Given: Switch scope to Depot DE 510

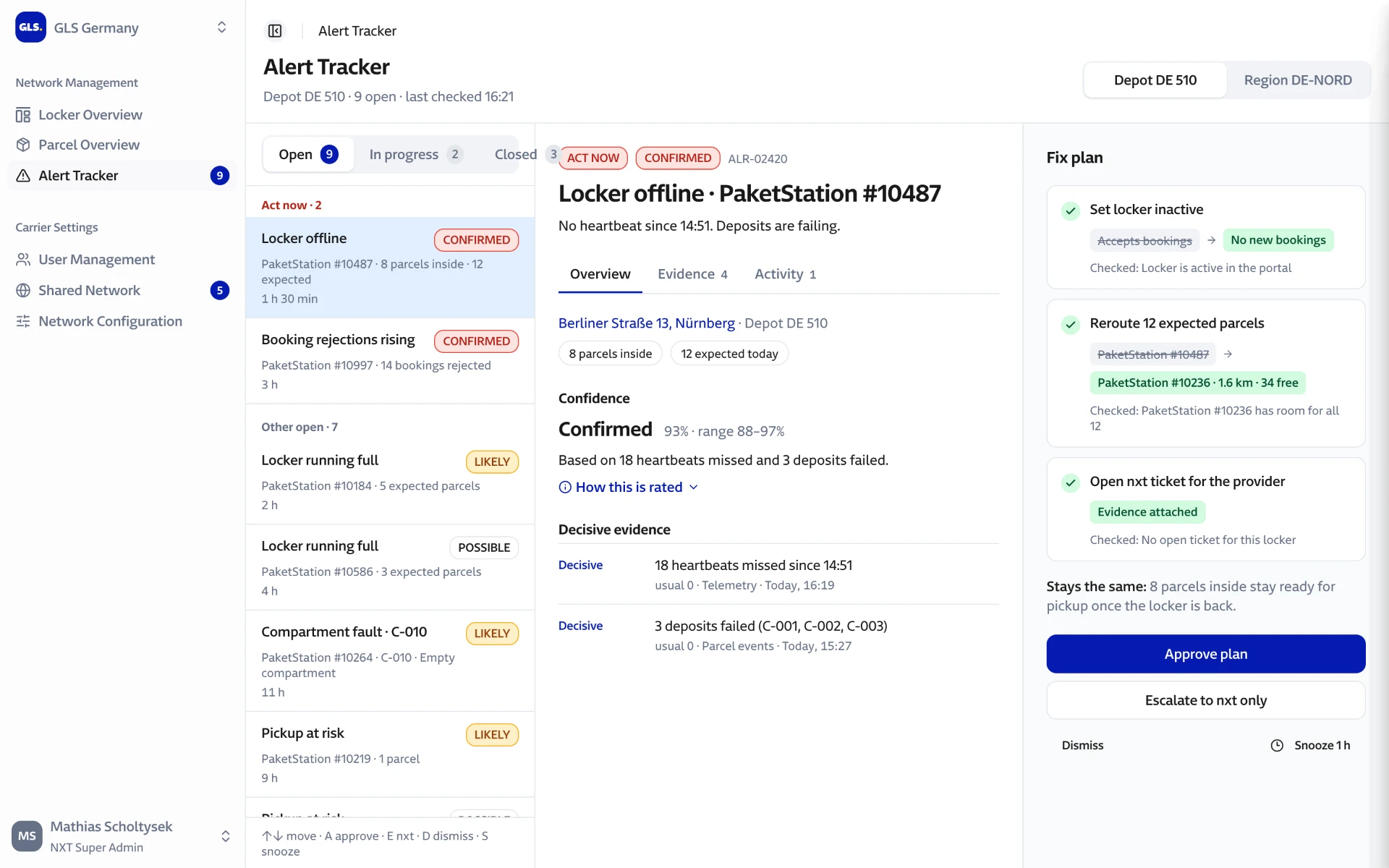Looking at the screenshot, I should tap(1155, 80).
